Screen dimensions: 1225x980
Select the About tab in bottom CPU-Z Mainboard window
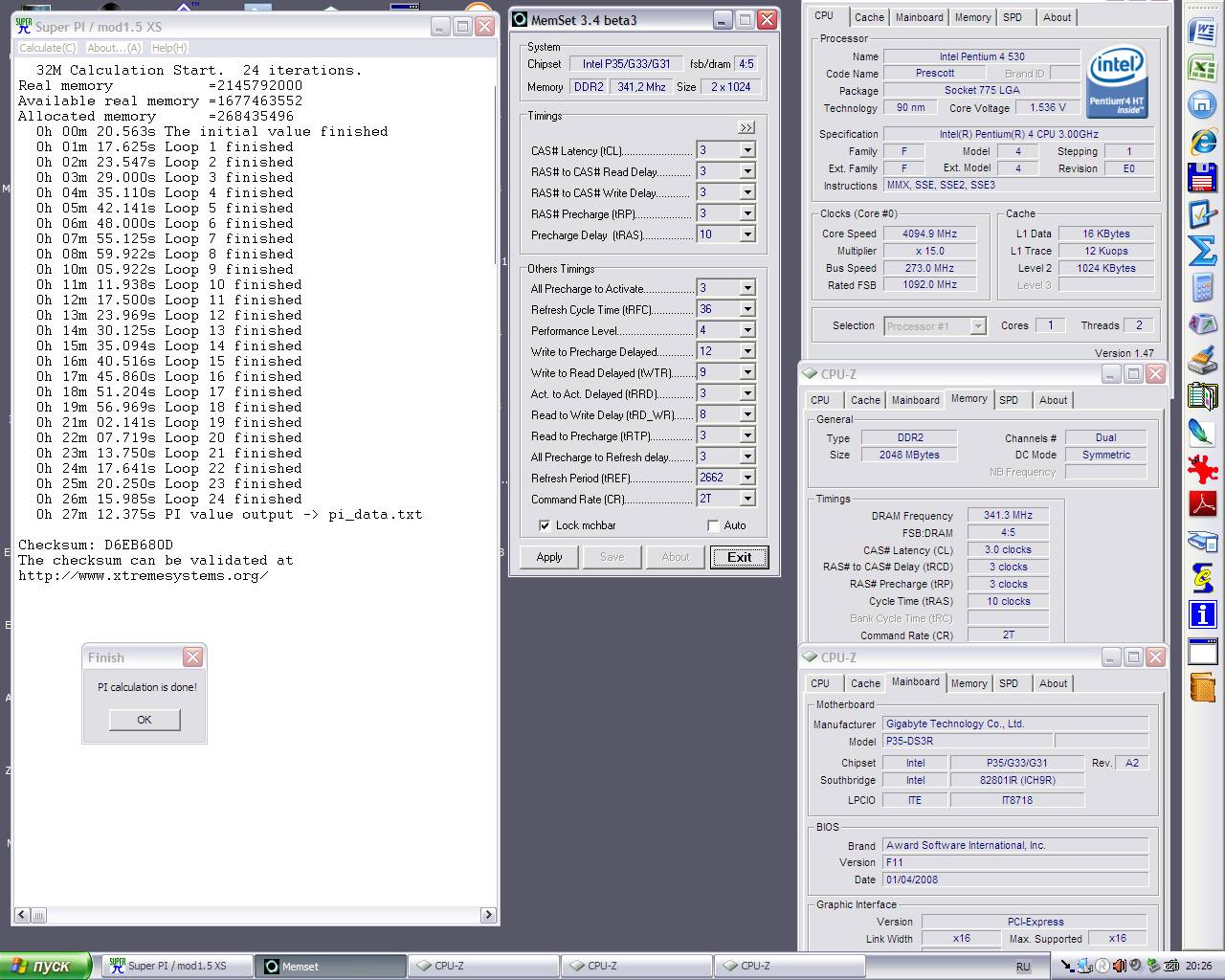[1053, 683]
